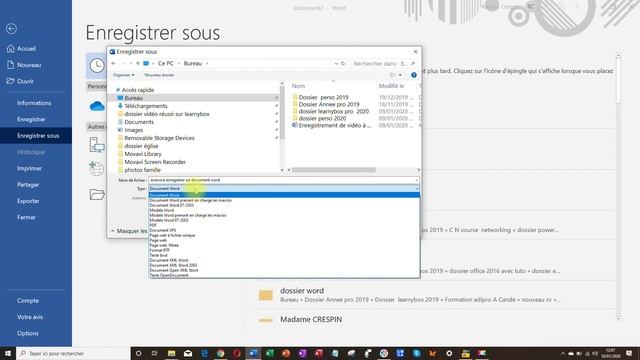Click the up-folder arrow in dialog
Image resolution: width=640 pixels, height=360 pixels.
coord(138,63)
